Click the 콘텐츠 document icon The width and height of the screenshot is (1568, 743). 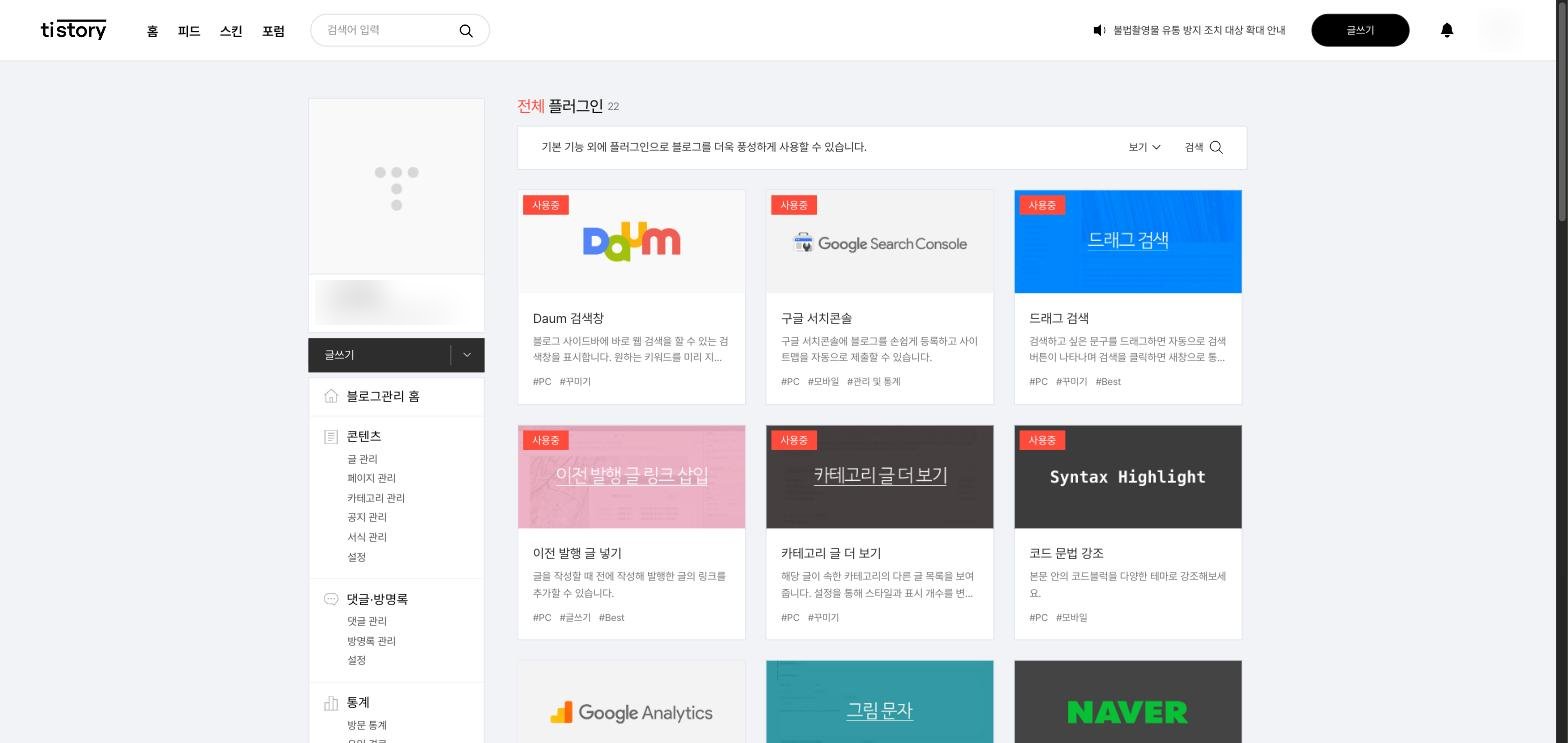(331, 437)
